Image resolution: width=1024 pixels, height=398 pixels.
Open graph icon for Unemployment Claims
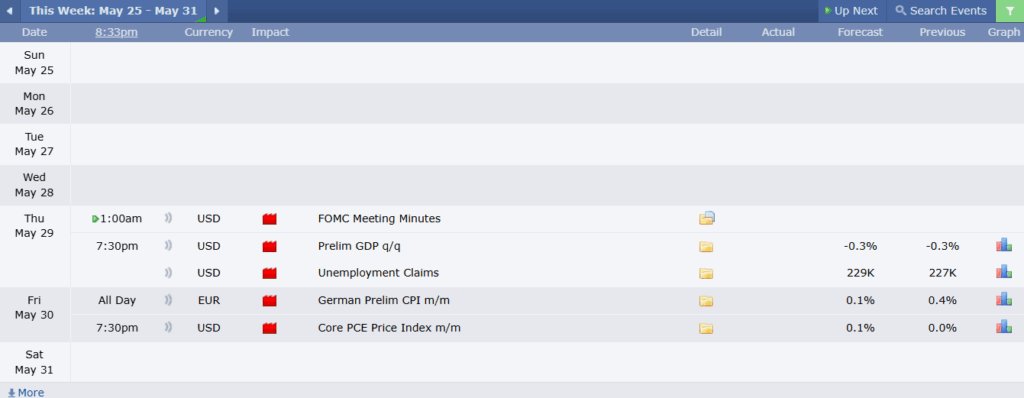pyautogui.click(x=1004, y=272)
